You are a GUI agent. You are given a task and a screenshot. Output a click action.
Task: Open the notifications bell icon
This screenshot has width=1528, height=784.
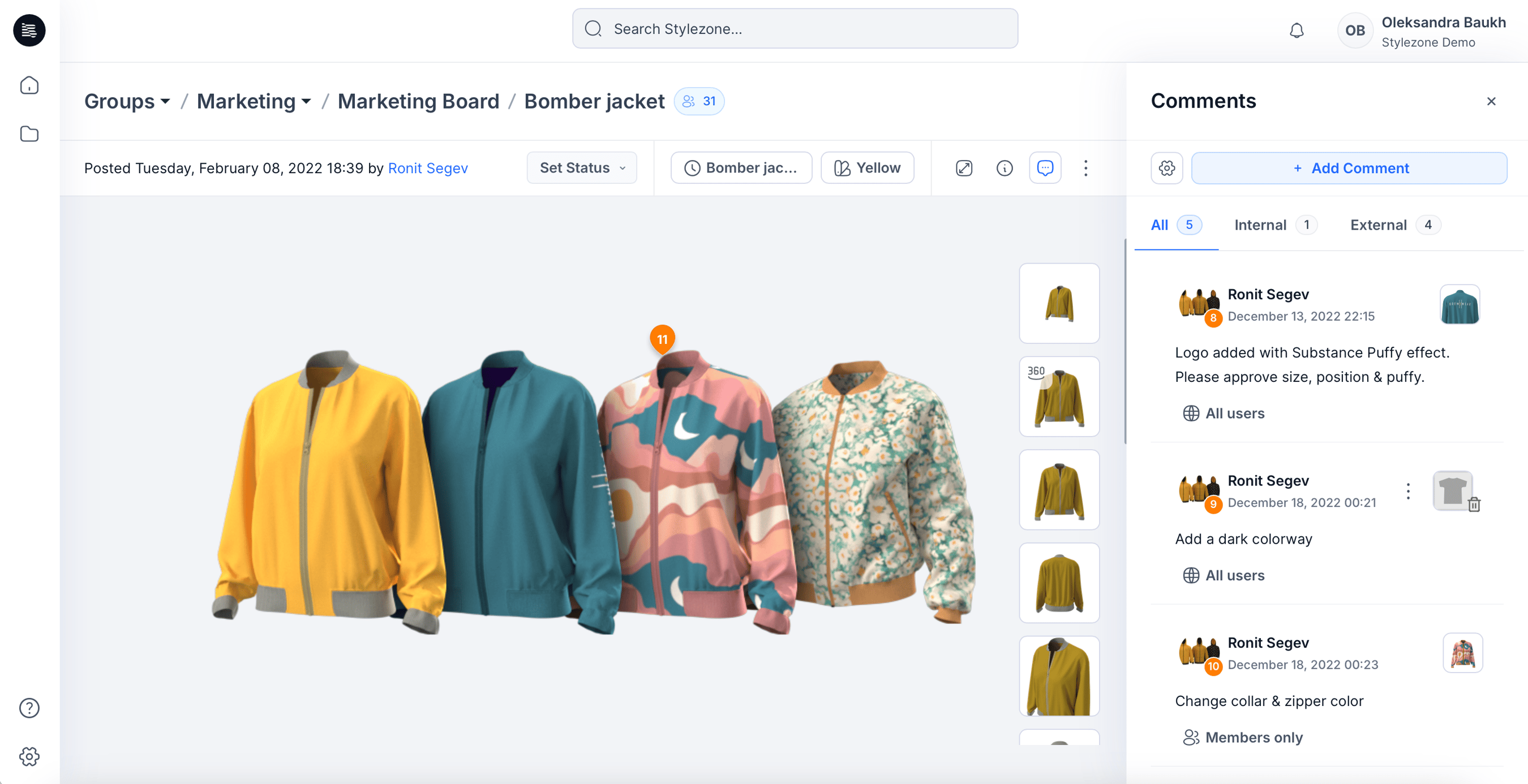1297,30
